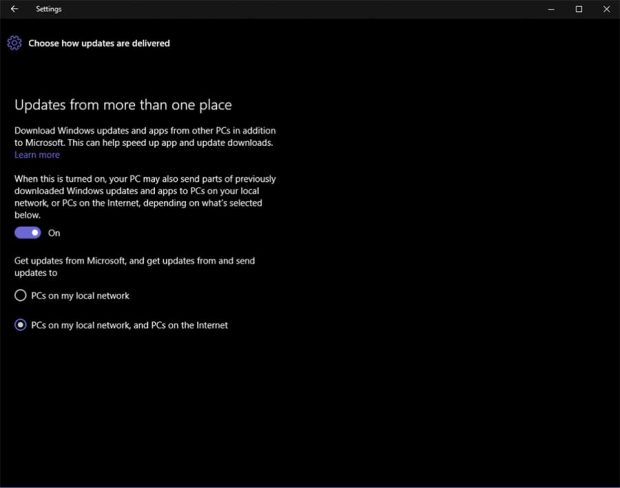Click the "Get updates from Microsoft" description text

[134, 266]
